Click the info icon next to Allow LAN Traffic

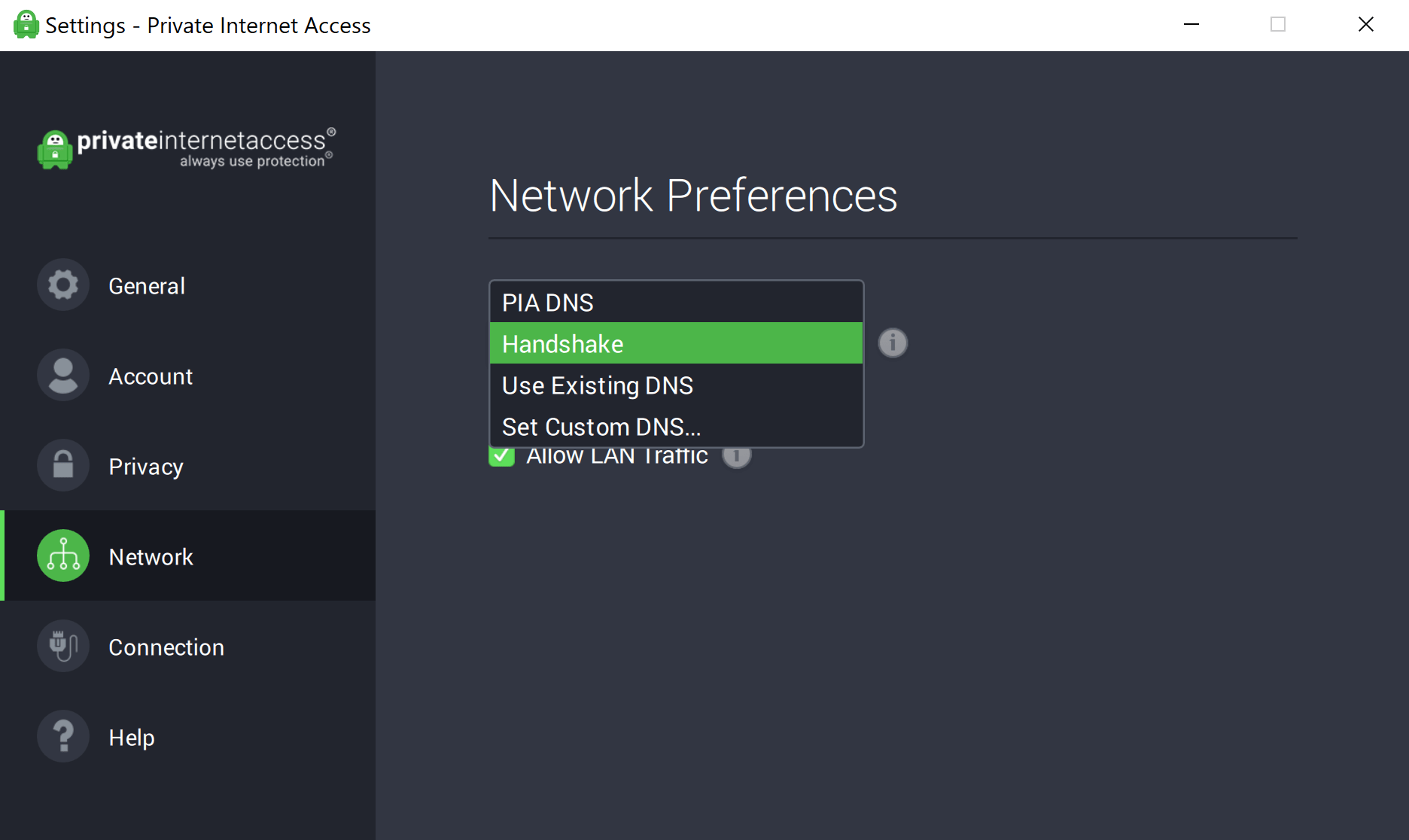(x=737, y=457)
